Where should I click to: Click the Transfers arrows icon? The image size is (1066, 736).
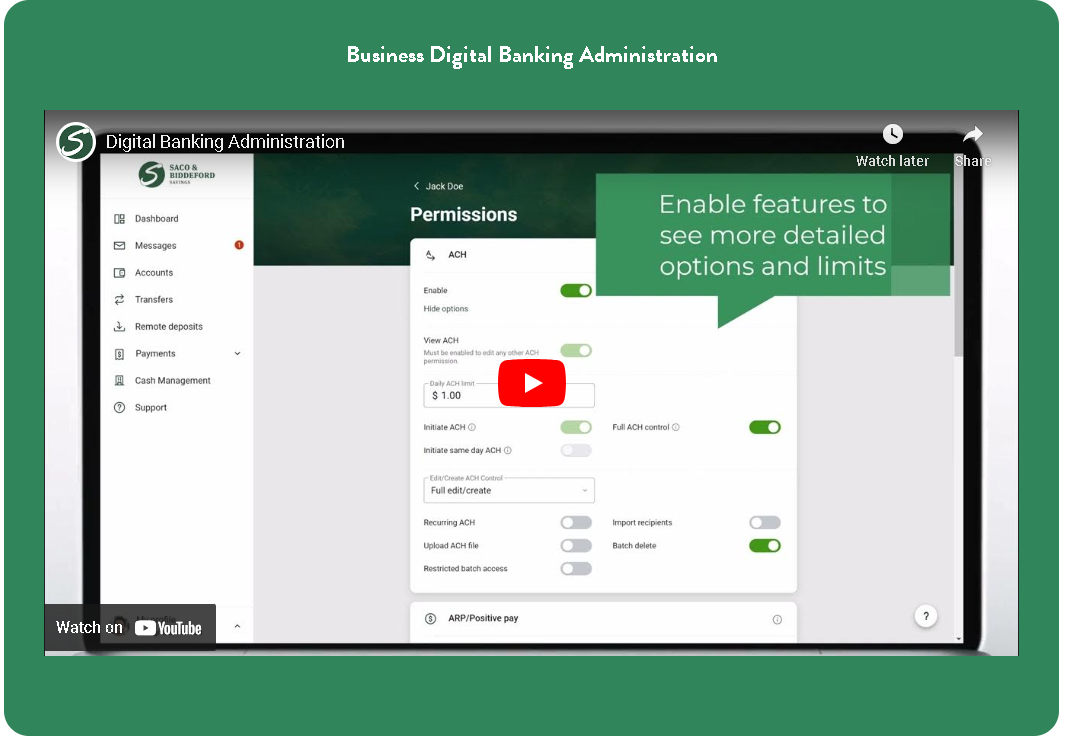coord(119,300)
